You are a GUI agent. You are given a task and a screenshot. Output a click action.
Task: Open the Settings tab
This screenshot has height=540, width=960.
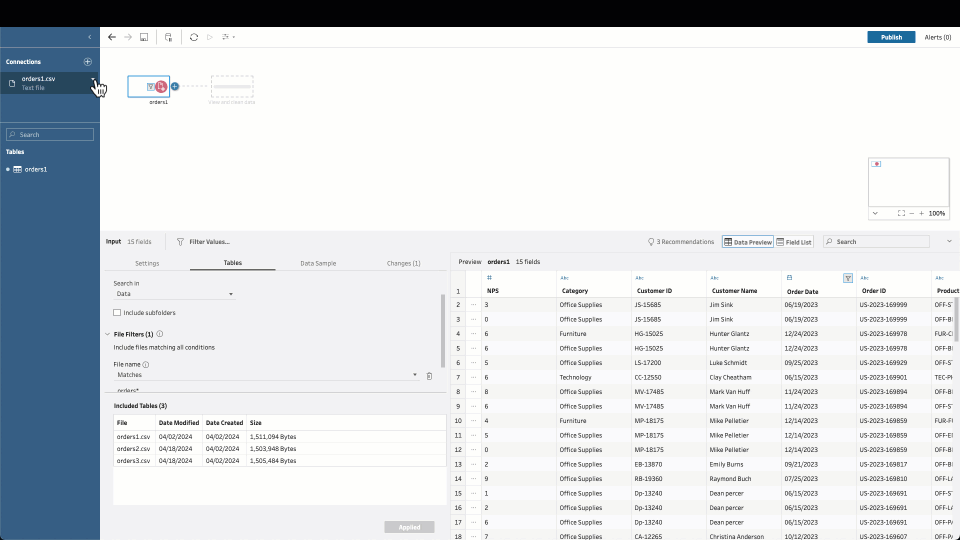coord(147,263)
